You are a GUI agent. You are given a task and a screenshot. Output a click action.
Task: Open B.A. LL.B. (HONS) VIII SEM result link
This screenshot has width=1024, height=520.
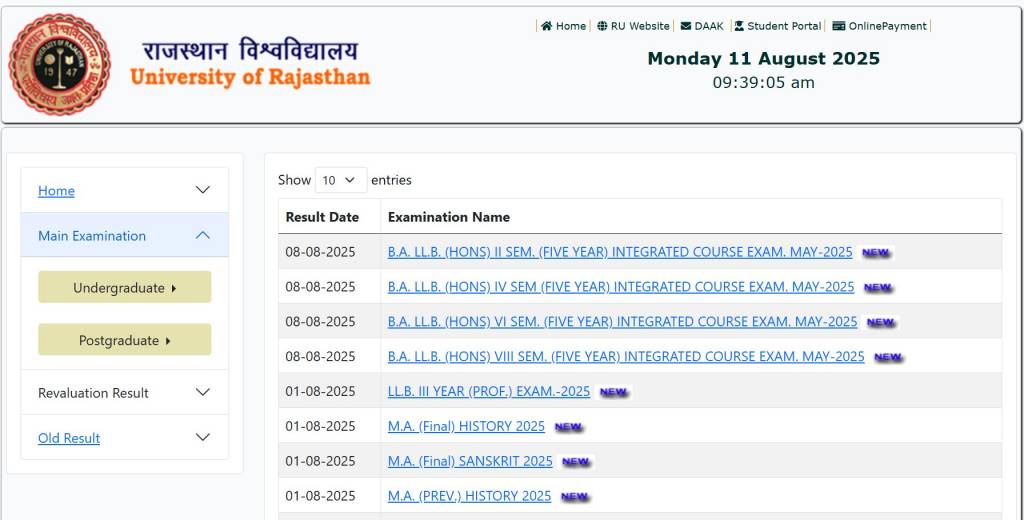click(625, 357)
